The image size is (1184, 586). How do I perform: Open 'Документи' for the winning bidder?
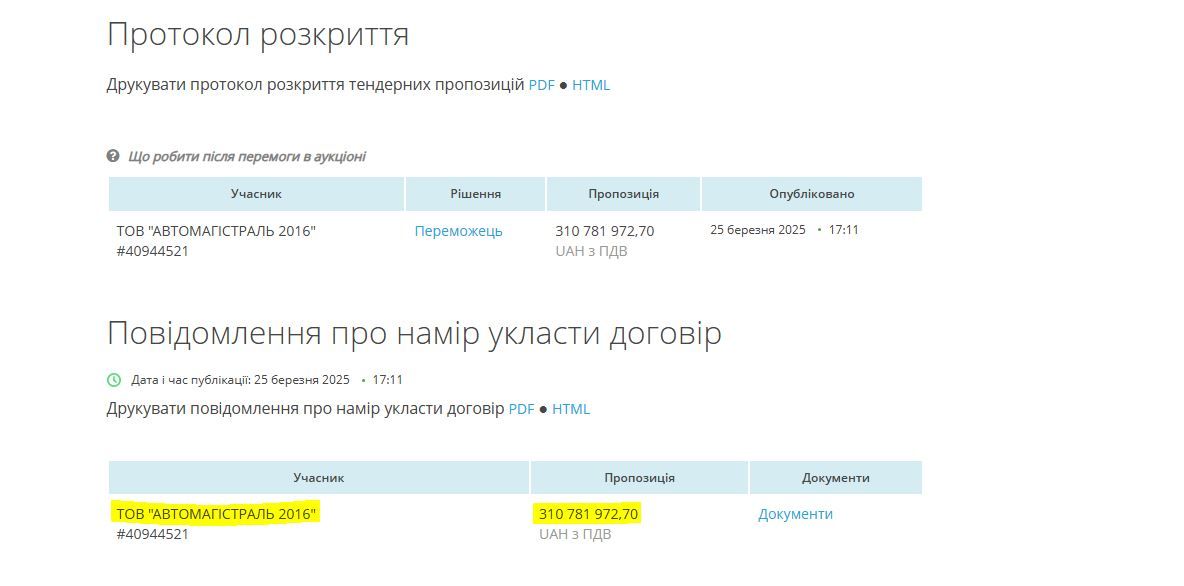(794, 513)
